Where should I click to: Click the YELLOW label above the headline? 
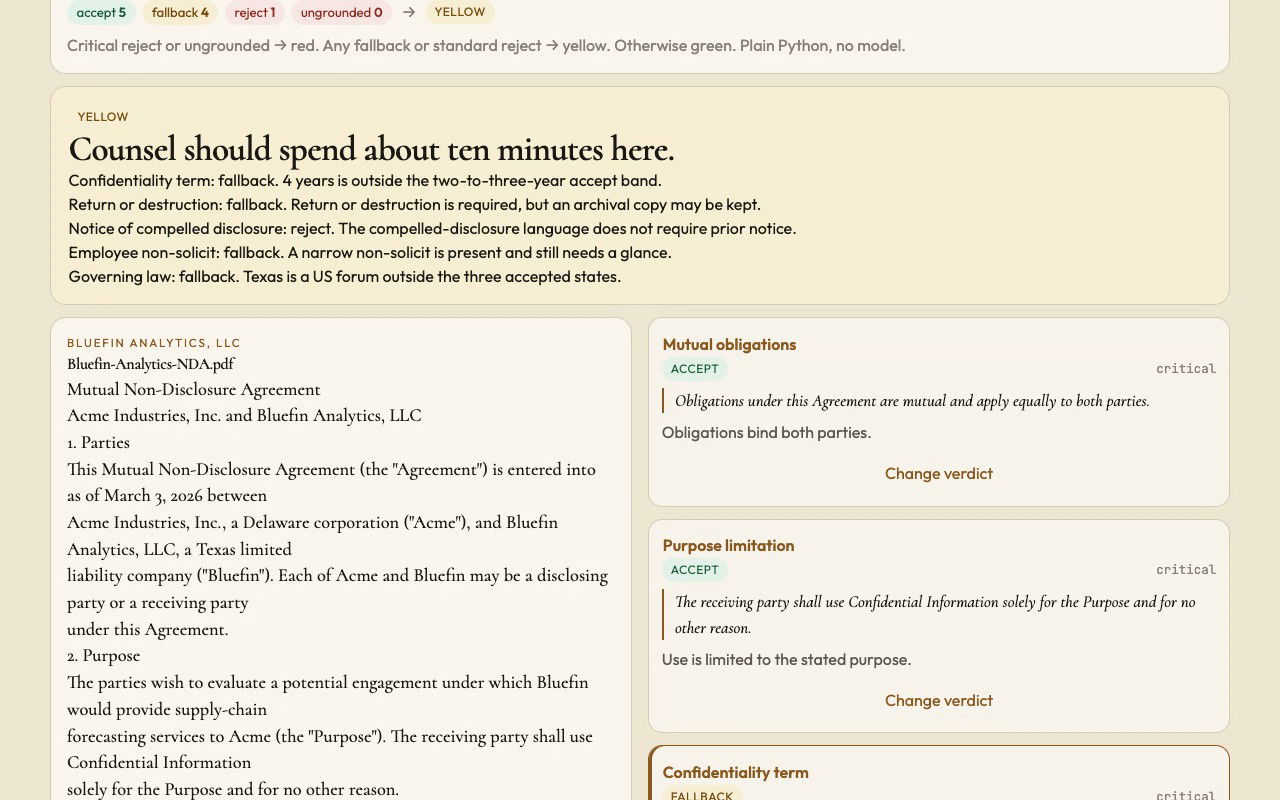tap(103, 117)
